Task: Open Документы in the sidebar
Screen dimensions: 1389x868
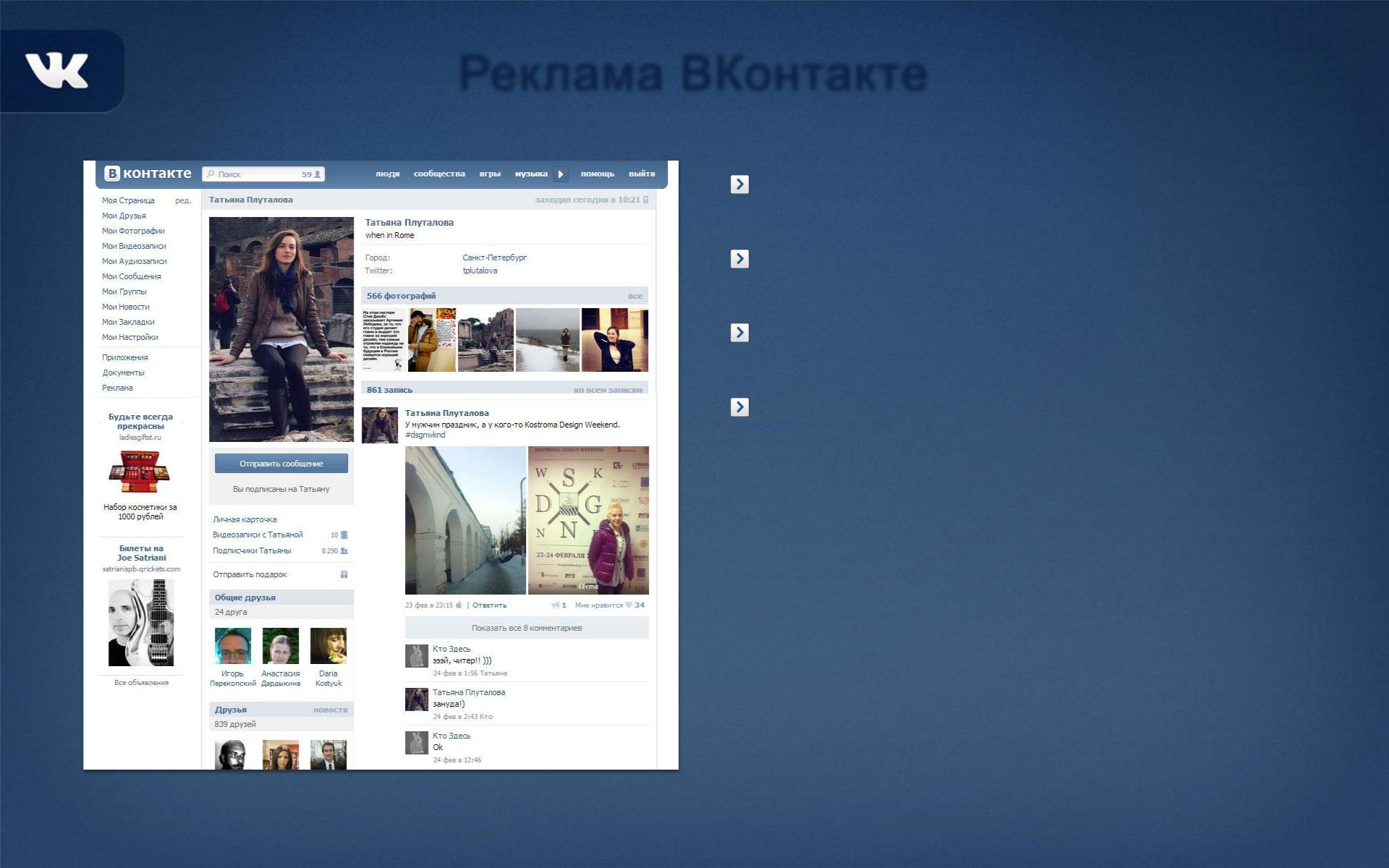Action: click(123, 373)
